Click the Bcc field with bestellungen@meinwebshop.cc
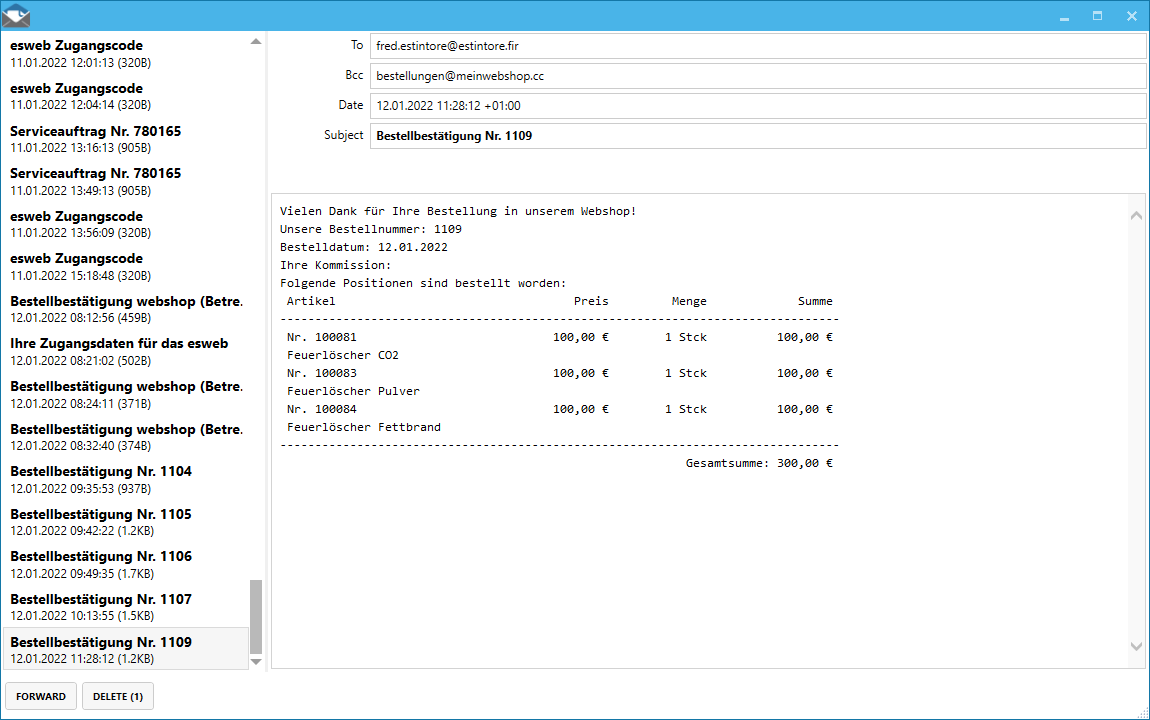Viewport: 1150px width, 720px height. 758,76
